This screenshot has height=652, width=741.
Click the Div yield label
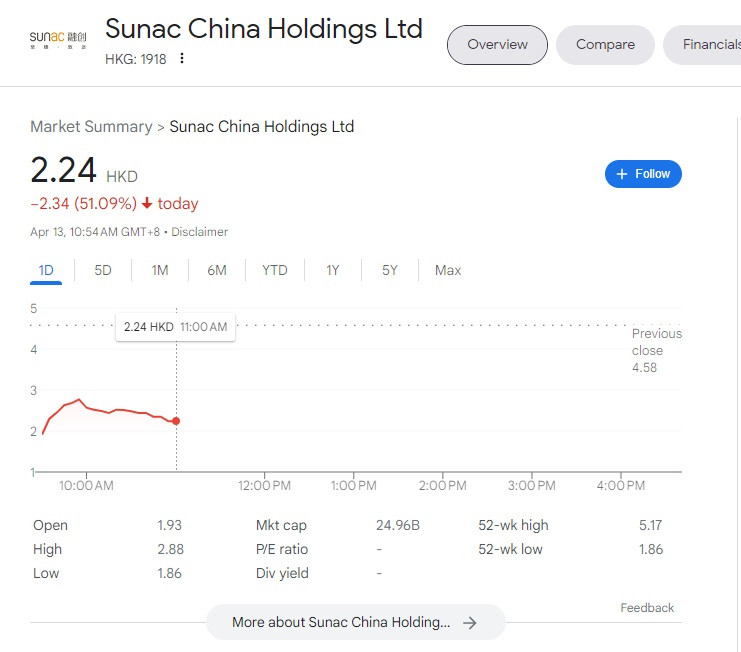tap(282, 574)
